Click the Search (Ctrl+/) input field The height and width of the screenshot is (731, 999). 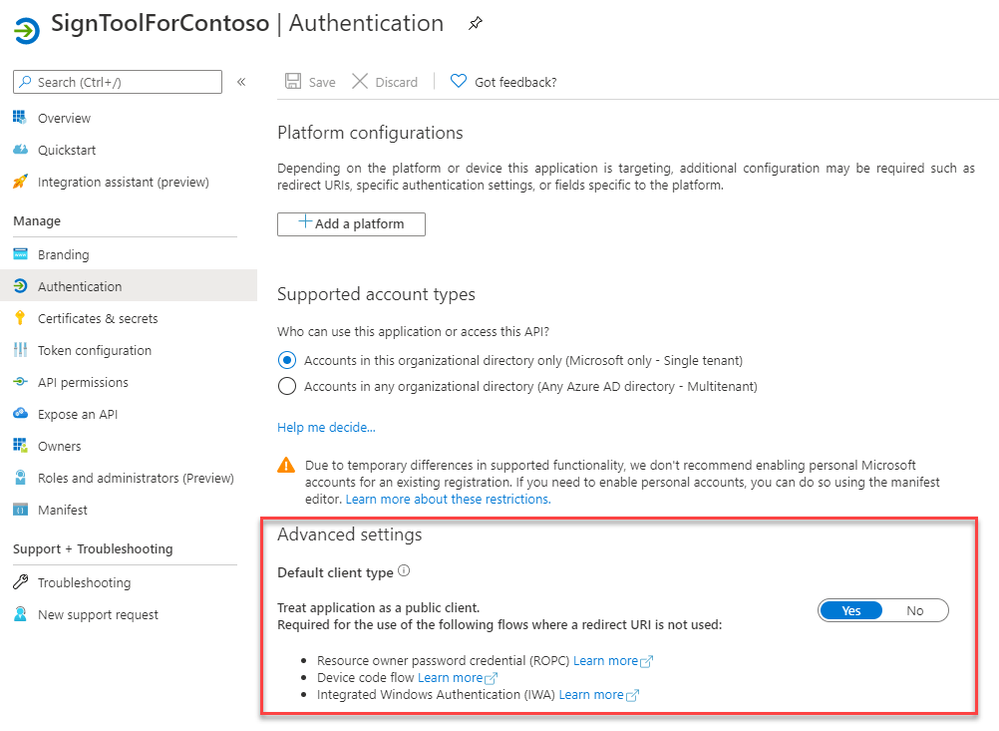click(117, 82)
